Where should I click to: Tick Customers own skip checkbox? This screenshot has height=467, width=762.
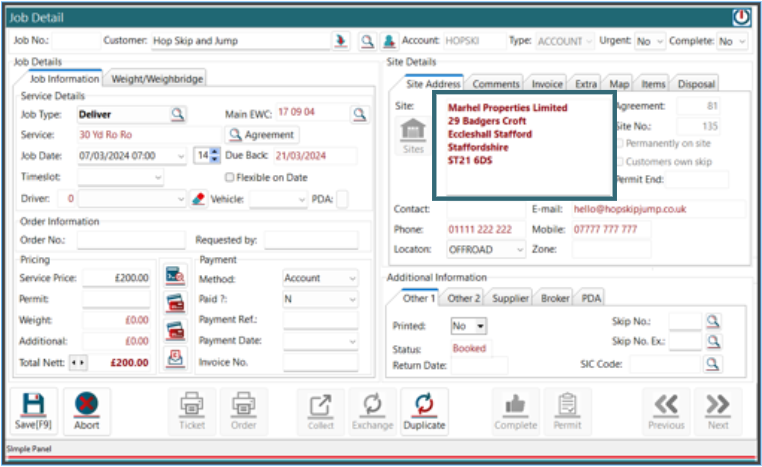coord(620,161)
